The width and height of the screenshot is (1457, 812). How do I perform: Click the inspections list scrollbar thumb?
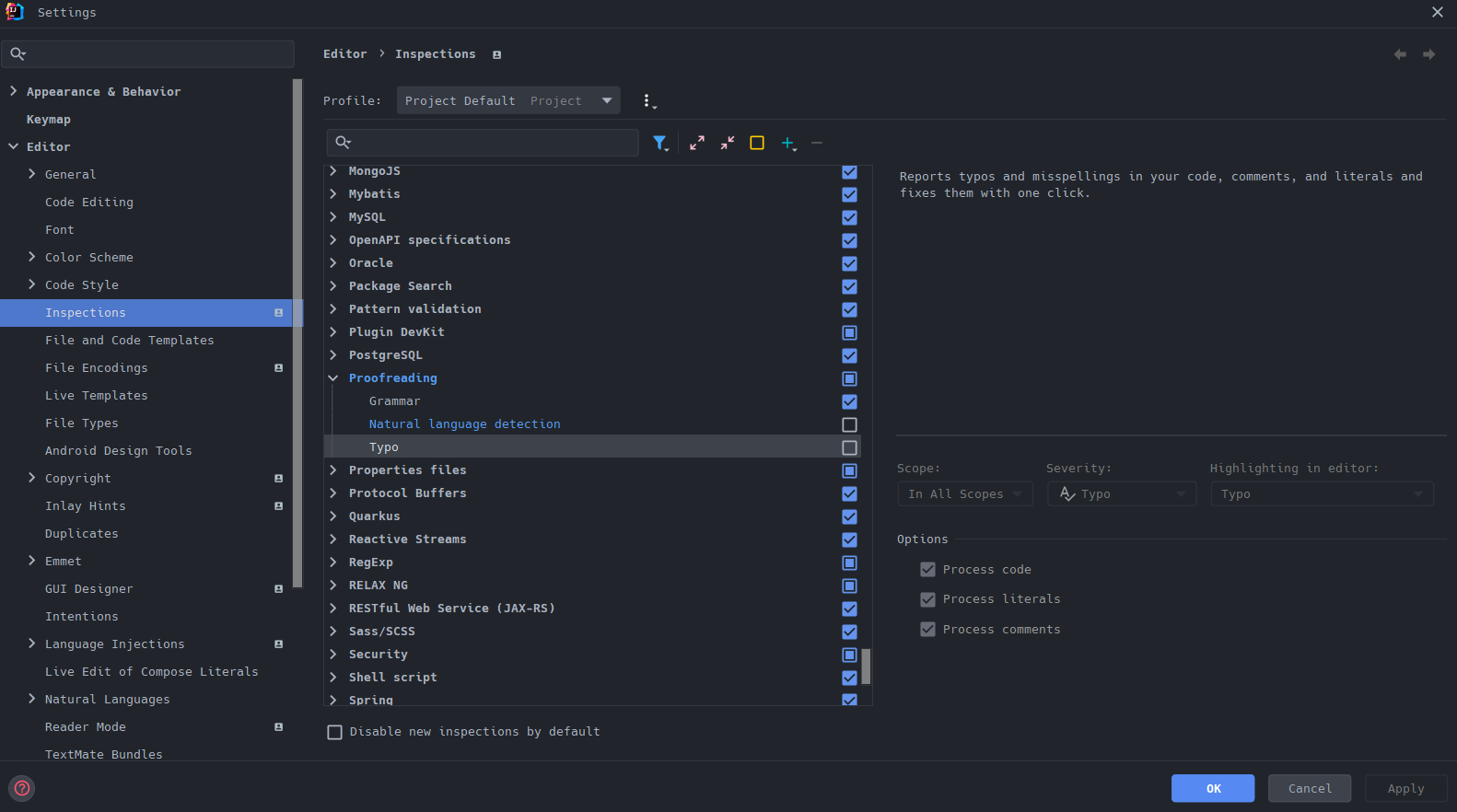click(x=866, y=667)
